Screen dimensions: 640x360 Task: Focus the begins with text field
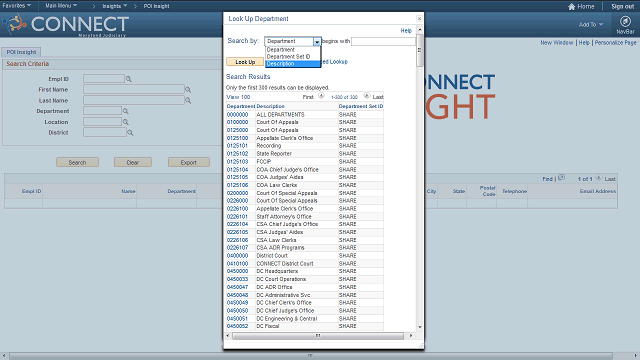[383, 42]
